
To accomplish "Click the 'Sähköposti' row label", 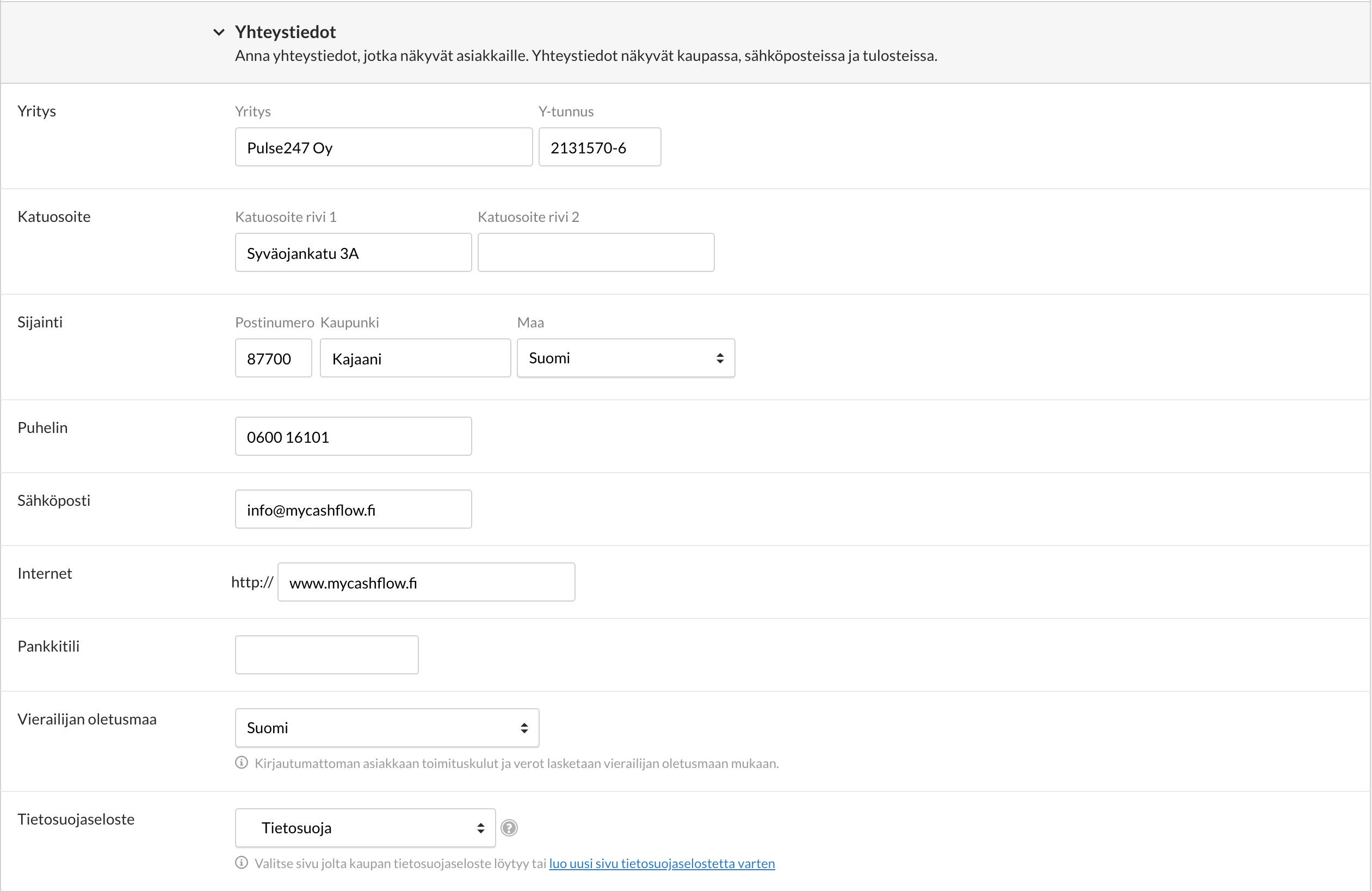I will pyautogui.click(x=54, y=500).
